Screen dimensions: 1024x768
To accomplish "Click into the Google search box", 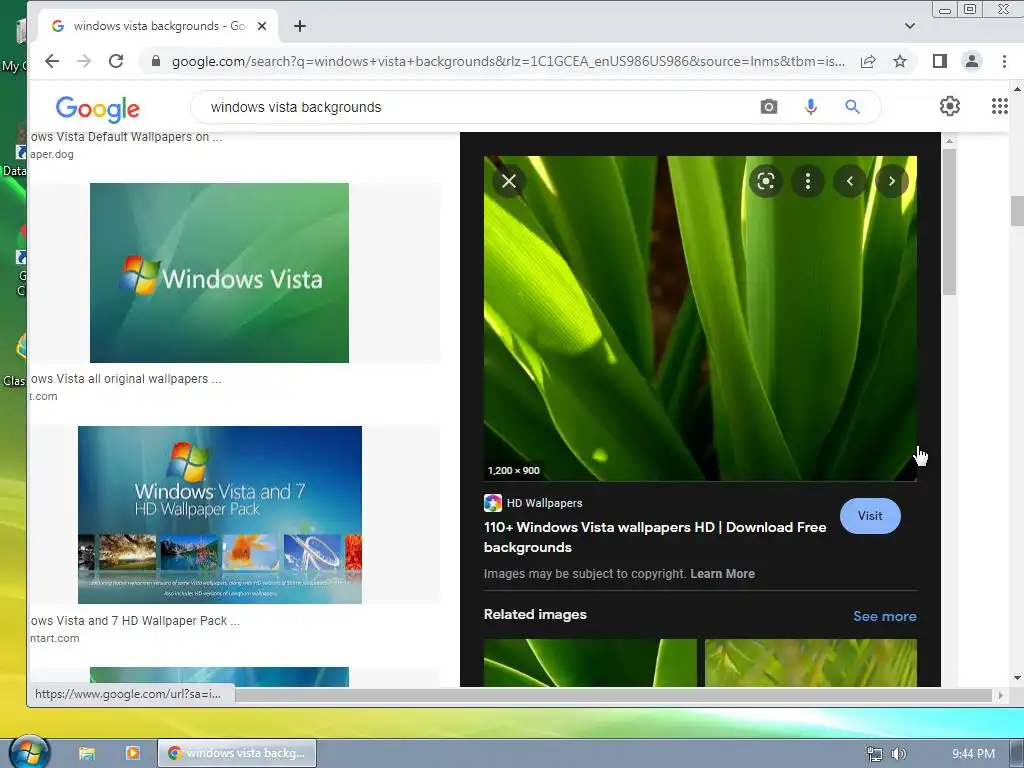I will pyautogui.click(x=477, y=107).
